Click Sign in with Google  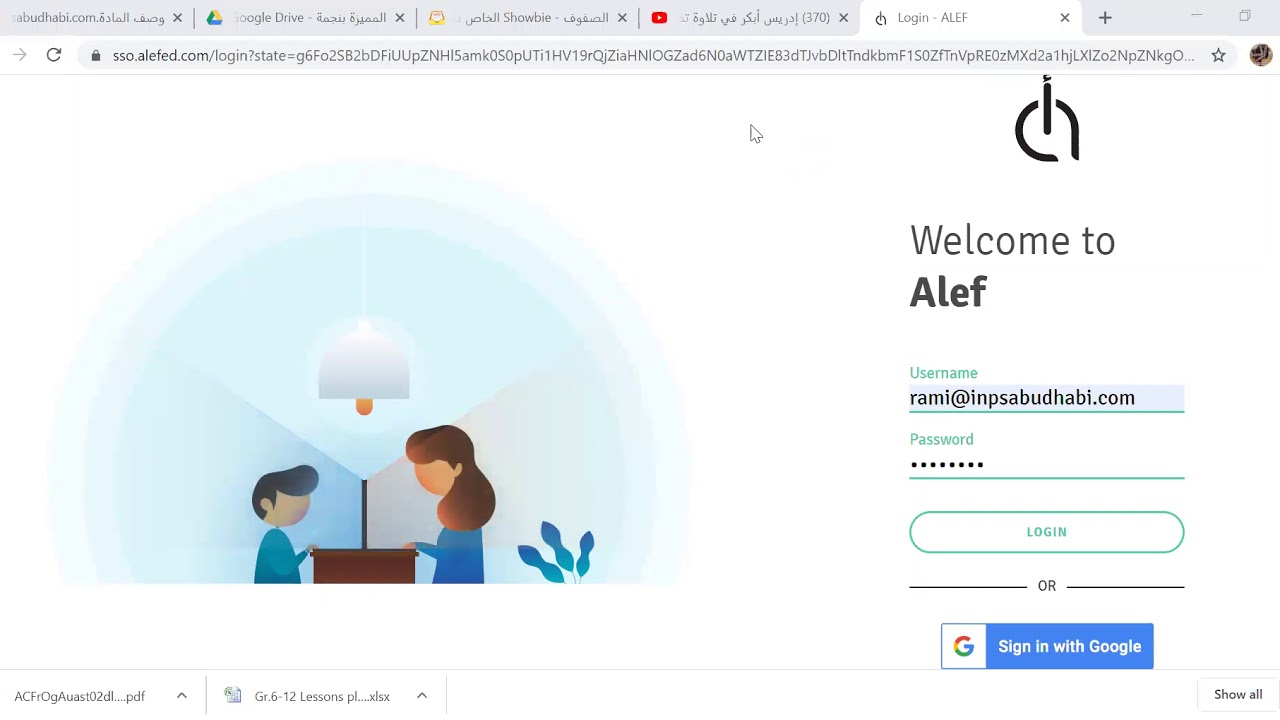point(1047,647)
